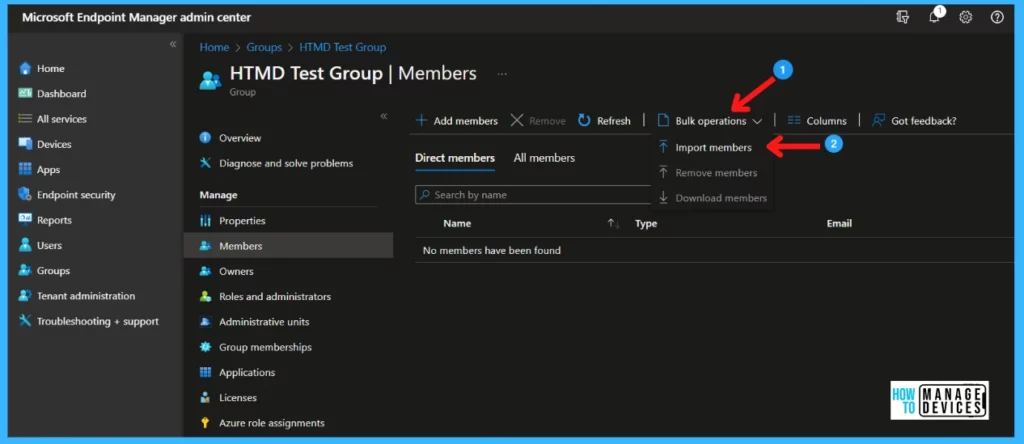Click the Licenses icon
The image size is (1024, 444).
[x=205, y=398]
